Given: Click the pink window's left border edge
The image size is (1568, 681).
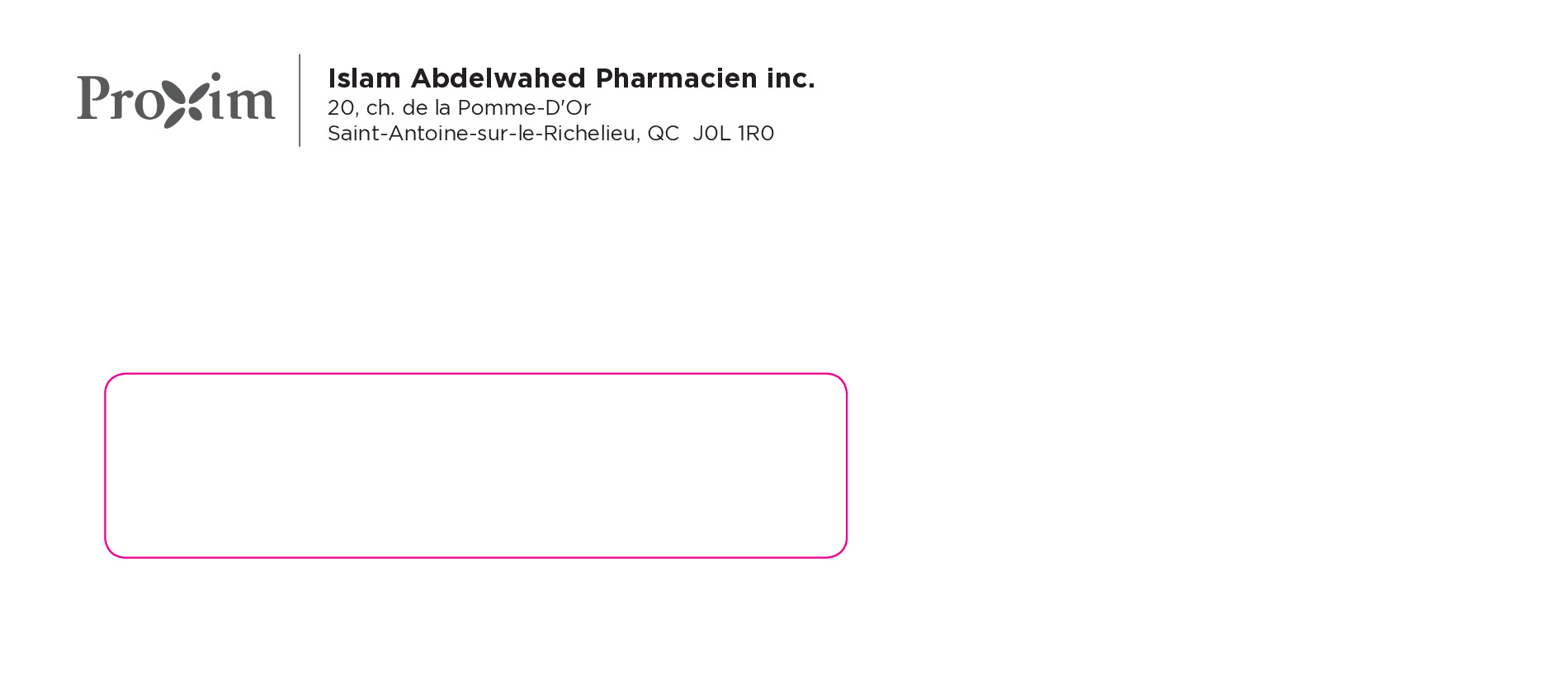Looking at the screenshot, I should [106, 466].
